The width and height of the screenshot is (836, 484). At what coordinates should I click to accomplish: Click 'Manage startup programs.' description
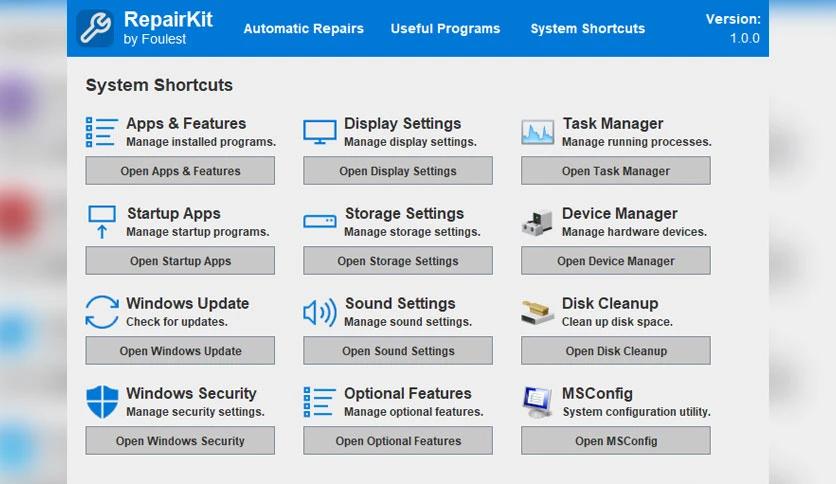tap(198, 232)
